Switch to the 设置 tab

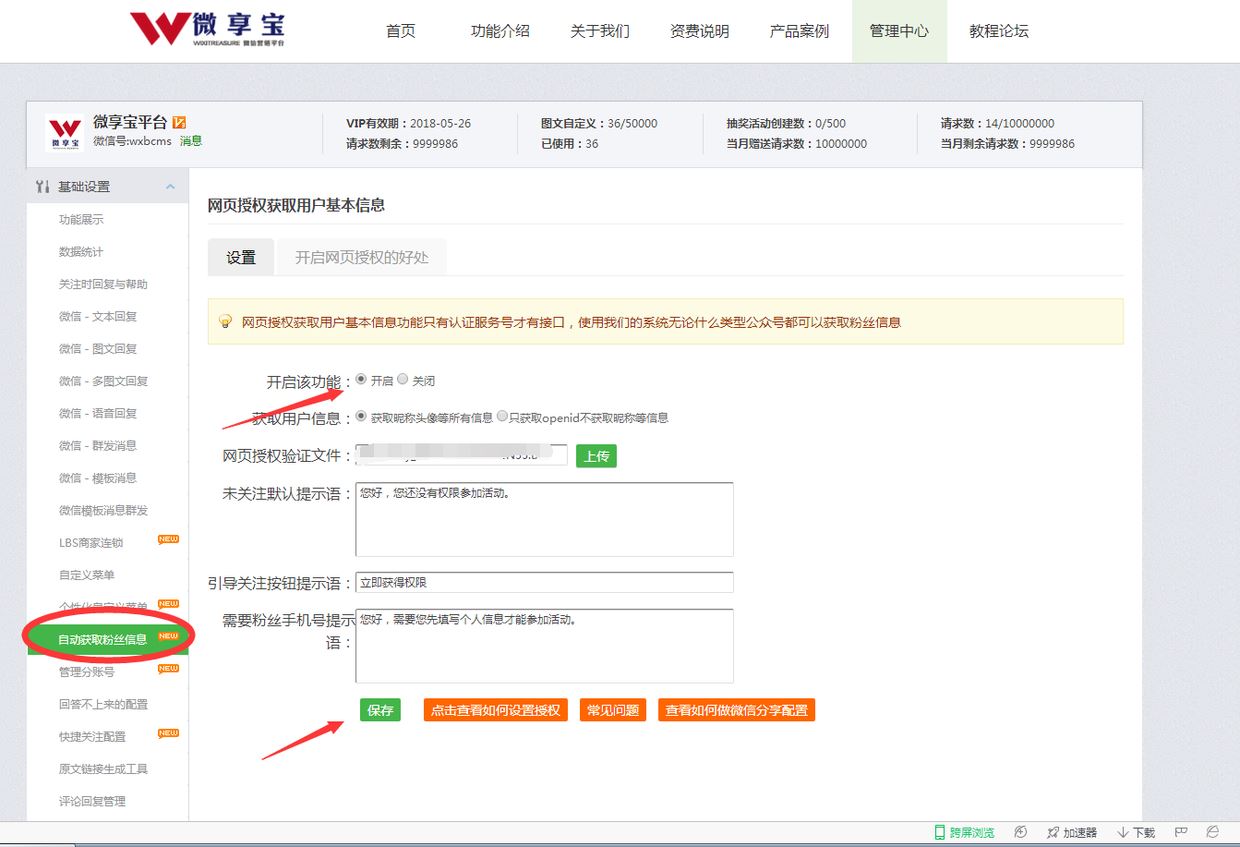pyautogui.click(x=241, y=257)
